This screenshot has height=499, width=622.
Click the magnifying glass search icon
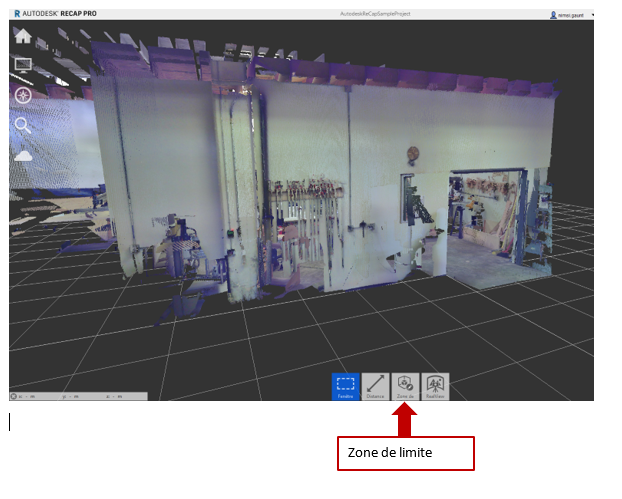pos(22,126)
